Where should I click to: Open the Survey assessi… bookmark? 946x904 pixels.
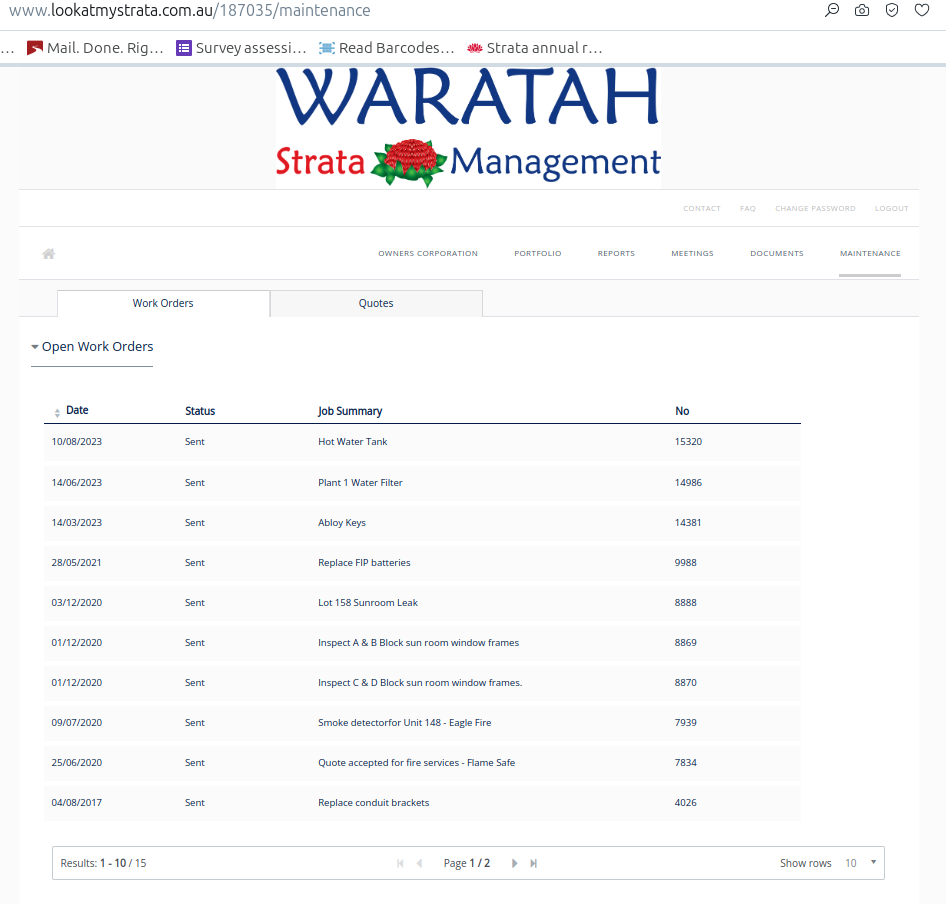click(241, 48)
